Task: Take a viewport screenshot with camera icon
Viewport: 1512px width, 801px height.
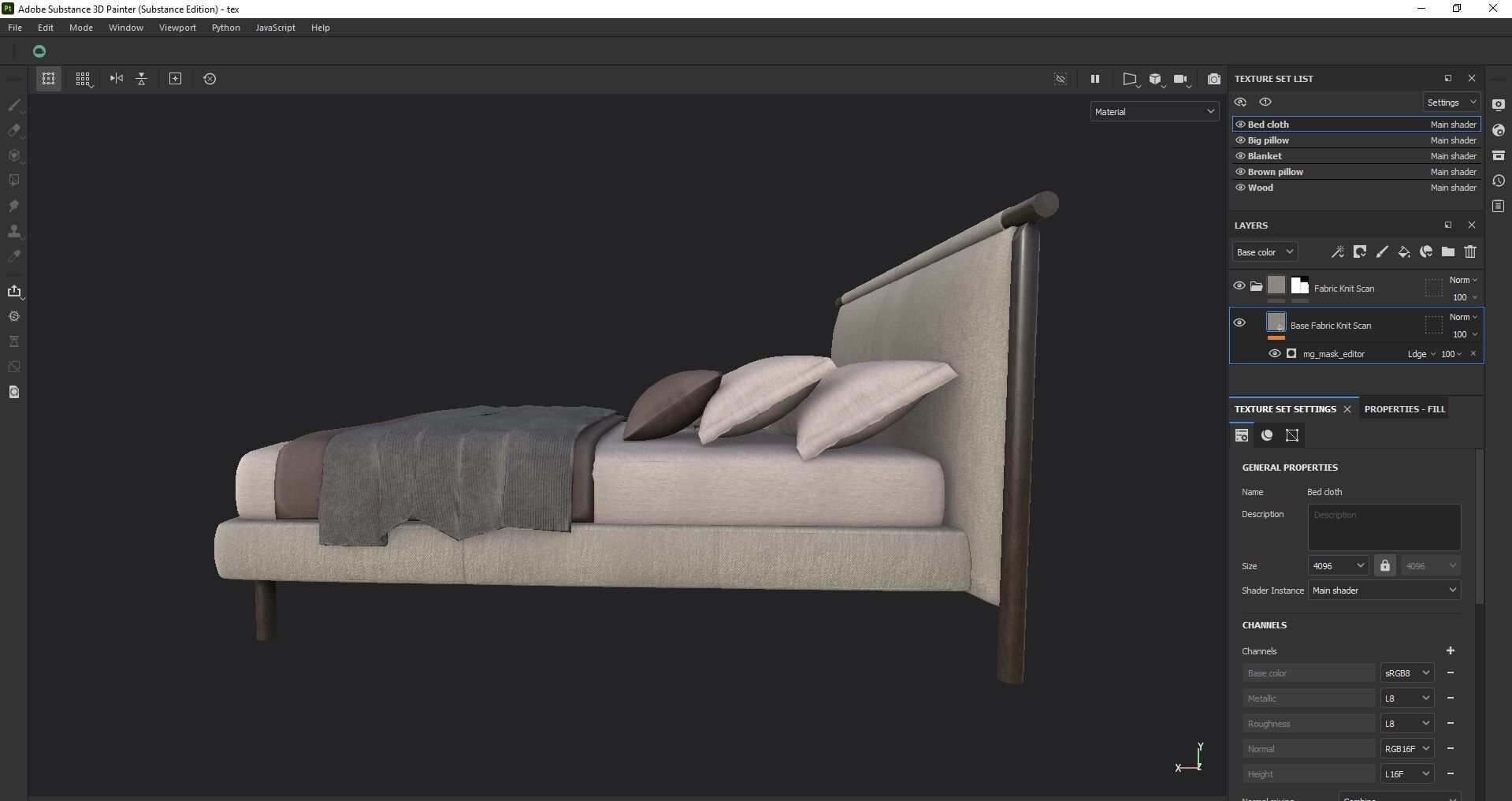Action: 1214,79
